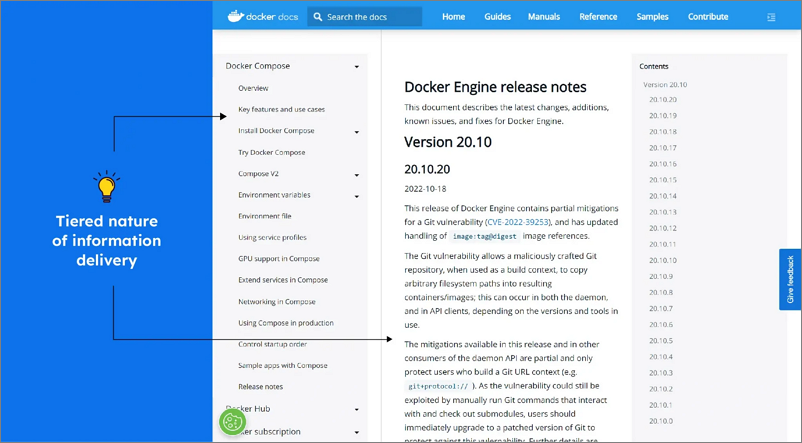Open the Manuals nav item
The image size is (802, 443).
pyautogui.click(x=544, y=17)
